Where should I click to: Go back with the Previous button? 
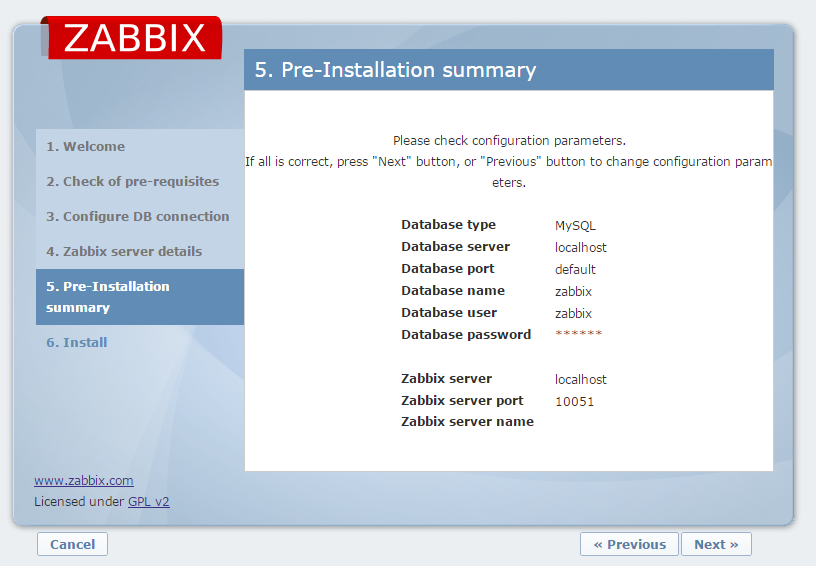coord(629,544)
